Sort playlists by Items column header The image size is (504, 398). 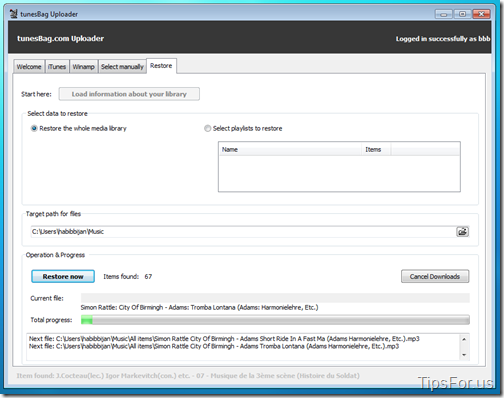[376, 149]
